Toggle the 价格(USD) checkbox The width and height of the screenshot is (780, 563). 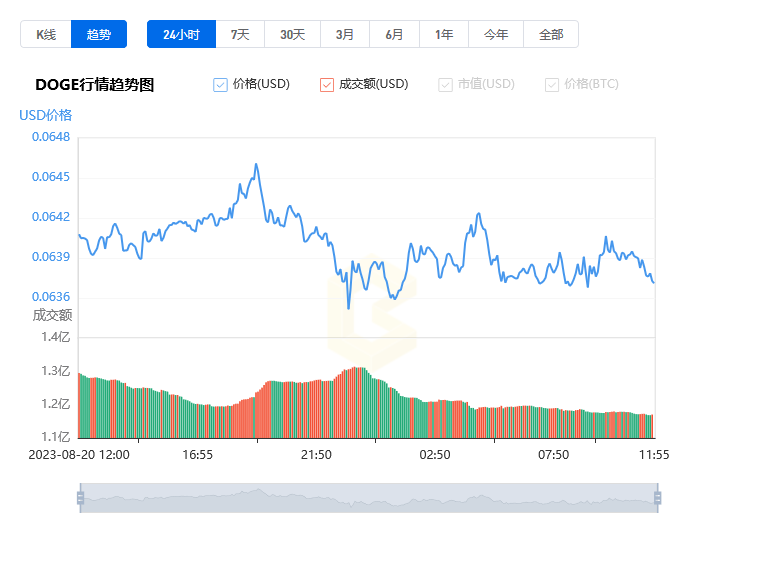click(220, 85)
